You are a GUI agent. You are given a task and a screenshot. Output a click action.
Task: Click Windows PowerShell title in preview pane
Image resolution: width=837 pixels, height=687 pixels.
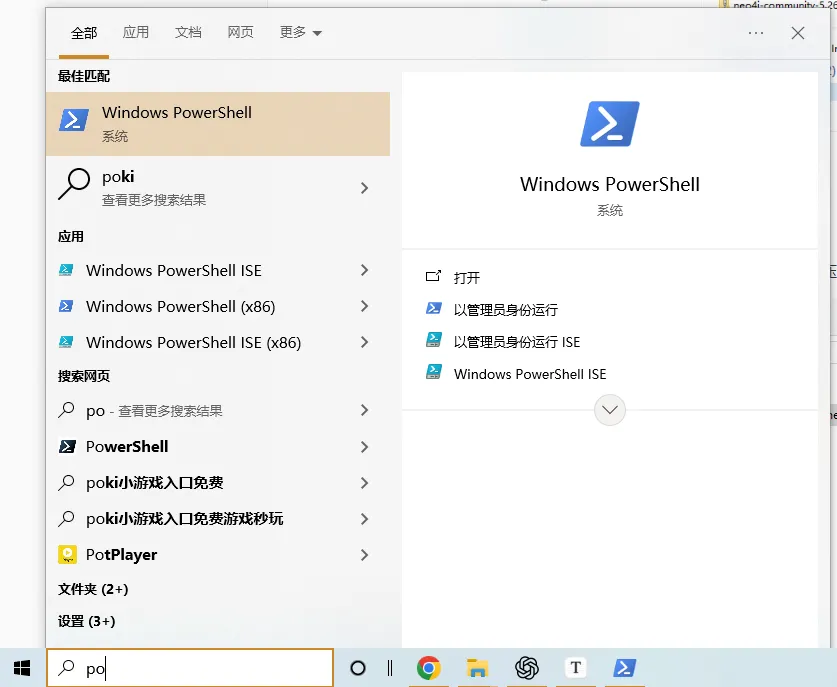point(610,184)
